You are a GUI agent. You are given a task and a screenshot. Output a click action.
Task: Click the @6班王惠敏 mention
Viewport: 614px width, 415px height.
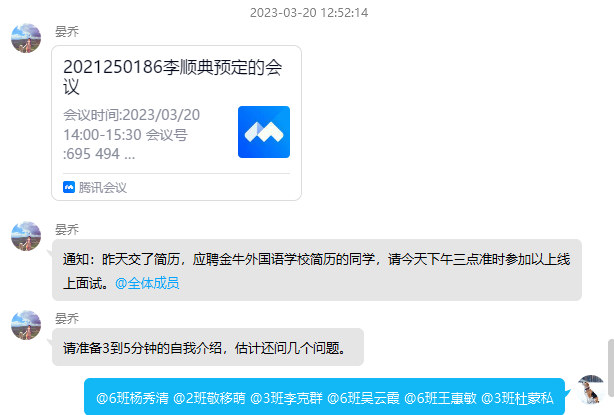point(440,399)
